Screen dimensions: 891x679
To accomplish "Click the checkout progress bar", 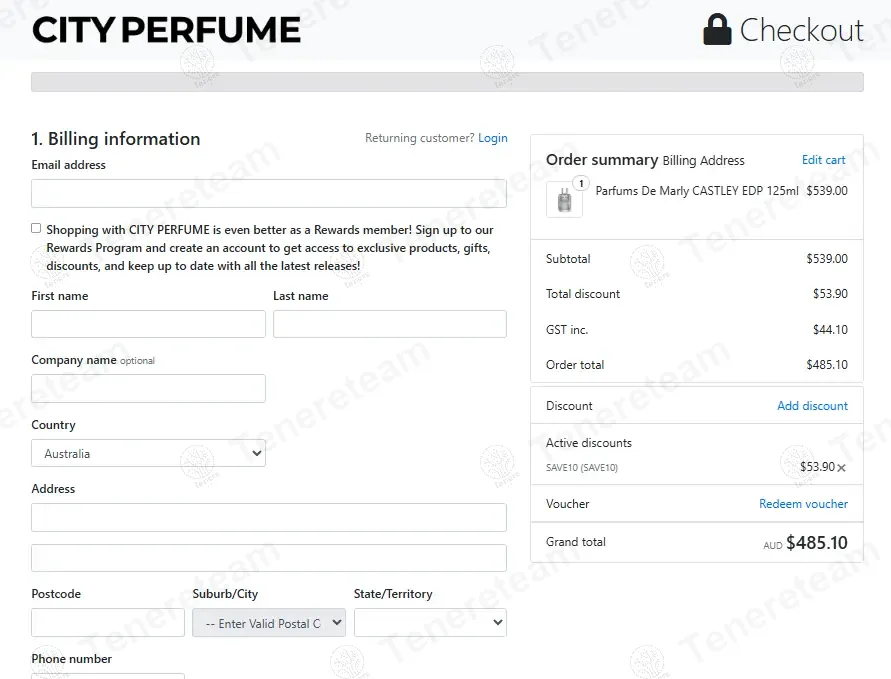I will point(447,82).
